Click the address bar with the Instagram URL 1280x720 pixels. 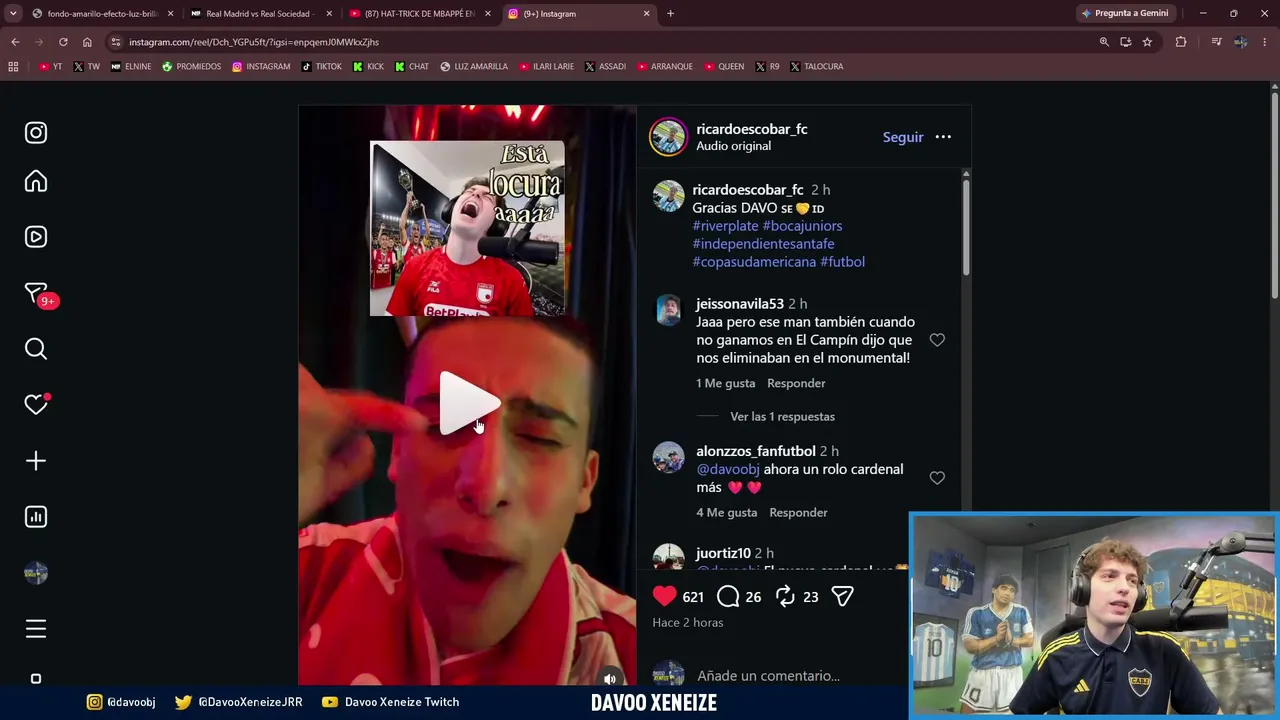(x=600, y=42)
